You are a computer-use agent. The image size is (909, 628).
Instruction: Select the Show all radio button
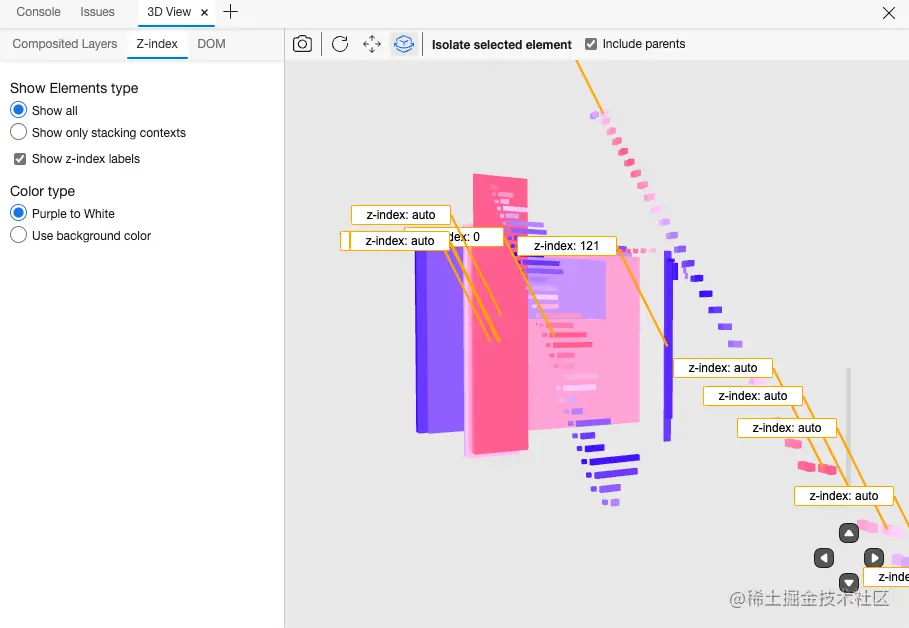[x=19, y=110]
